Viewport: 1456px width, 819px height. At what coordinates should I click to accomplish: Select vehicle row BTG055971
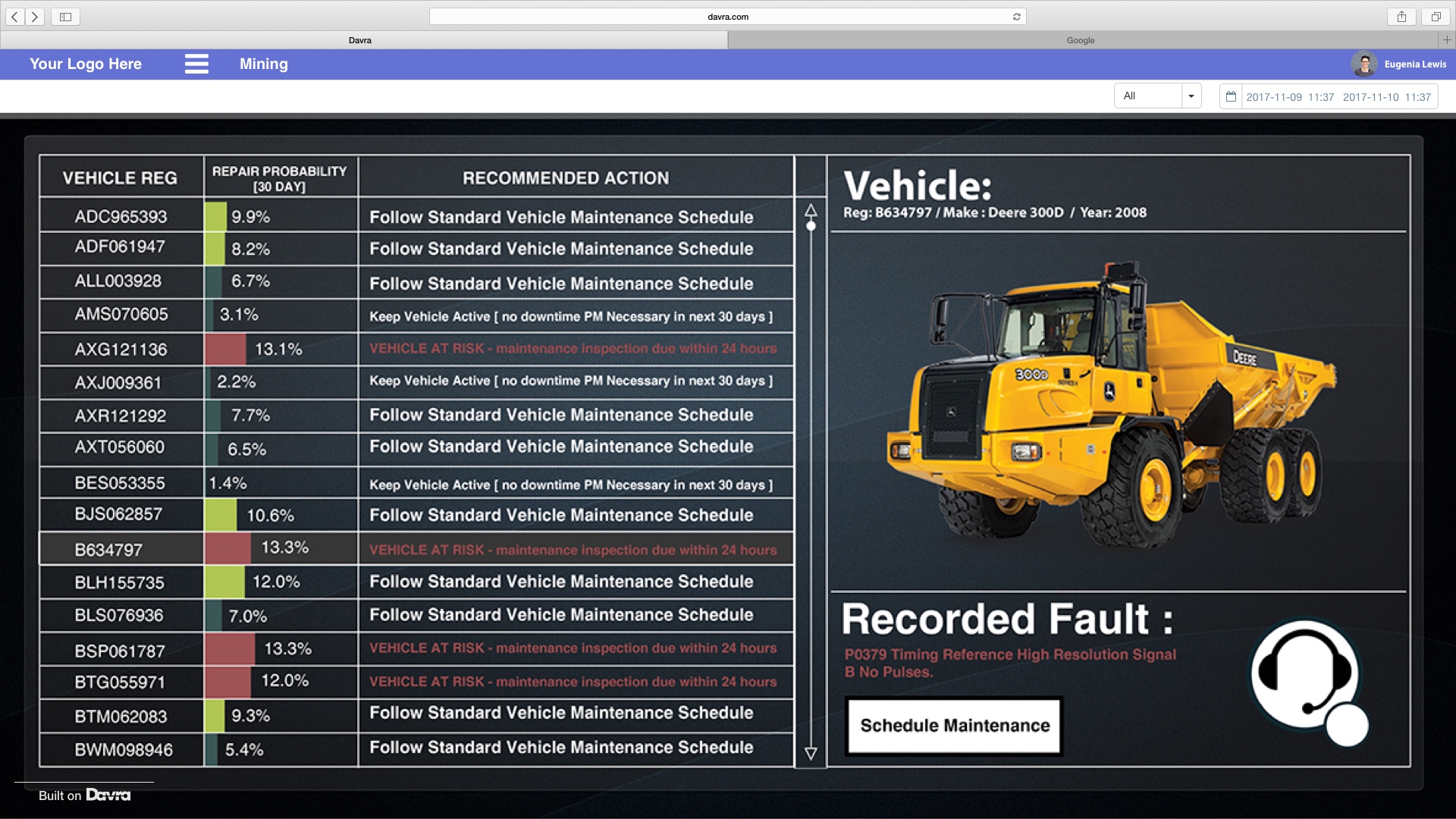416,682
